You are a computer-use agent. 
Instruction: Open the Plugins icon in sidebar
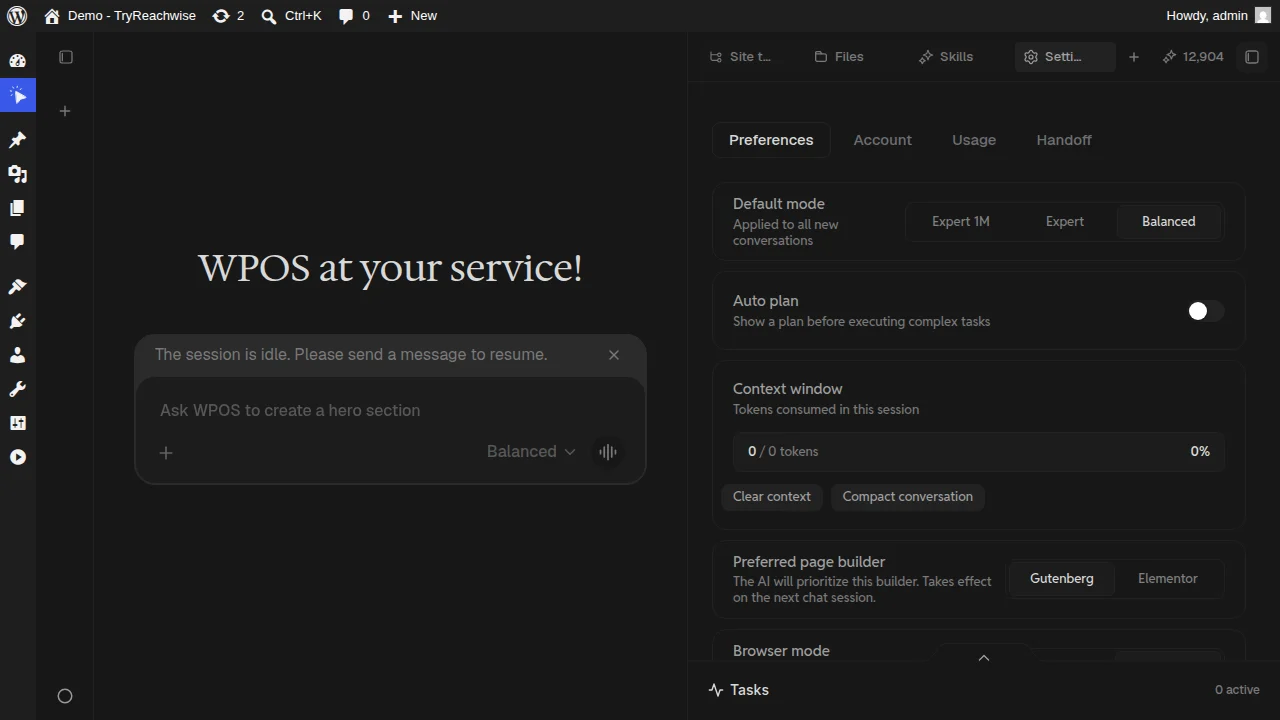pyautogui.click(x=18, y=321)
